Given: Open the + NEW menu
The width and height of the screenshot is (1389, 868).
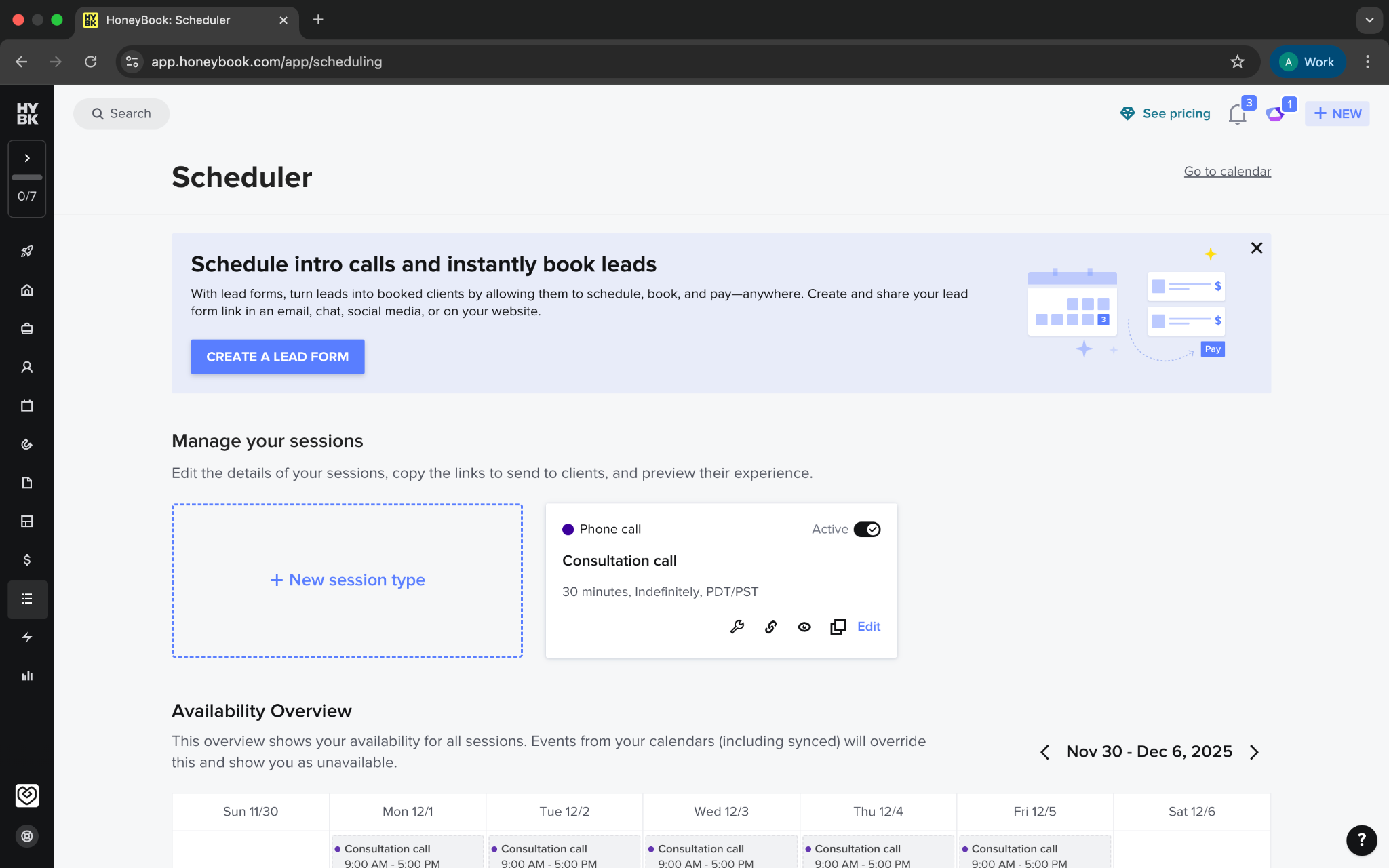Looking at the screenshot, I should (x=1337, y=114).
